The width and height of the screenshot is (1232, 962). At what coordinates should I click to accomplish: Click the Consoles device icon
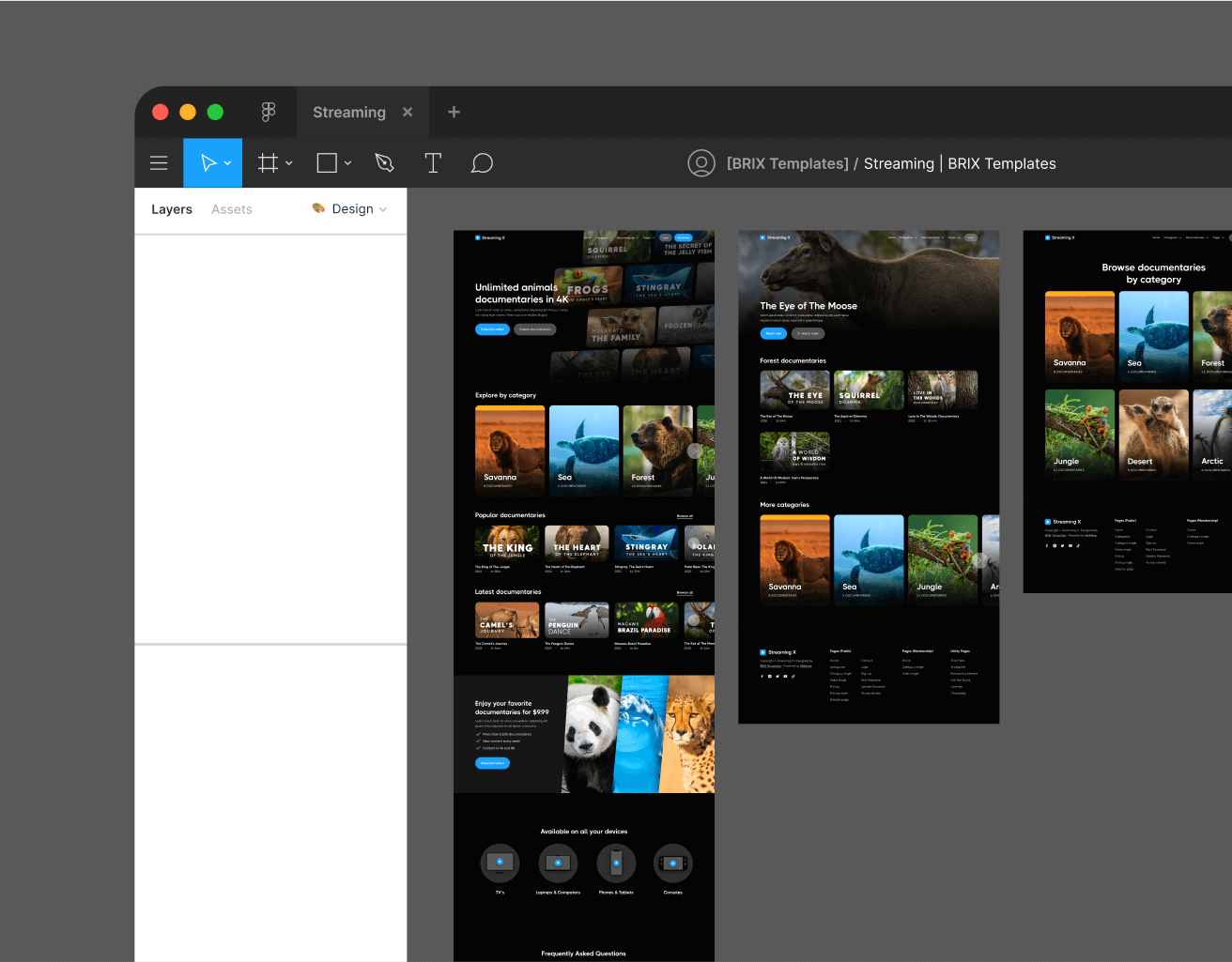coord(673,863)
